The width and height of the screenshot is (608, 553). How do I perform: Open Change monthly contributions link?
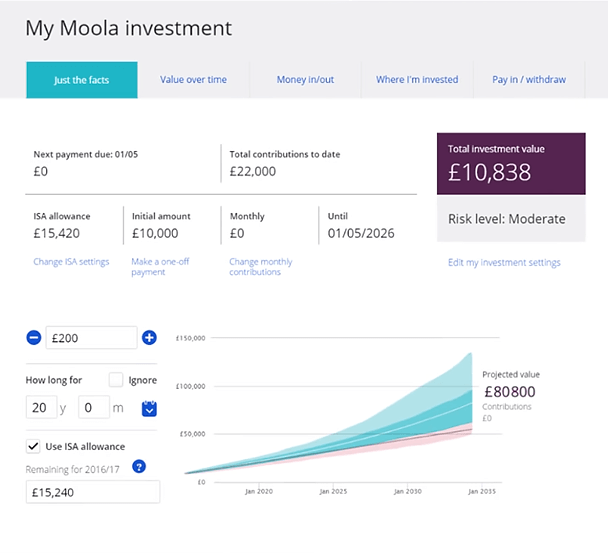pos(261,267)
